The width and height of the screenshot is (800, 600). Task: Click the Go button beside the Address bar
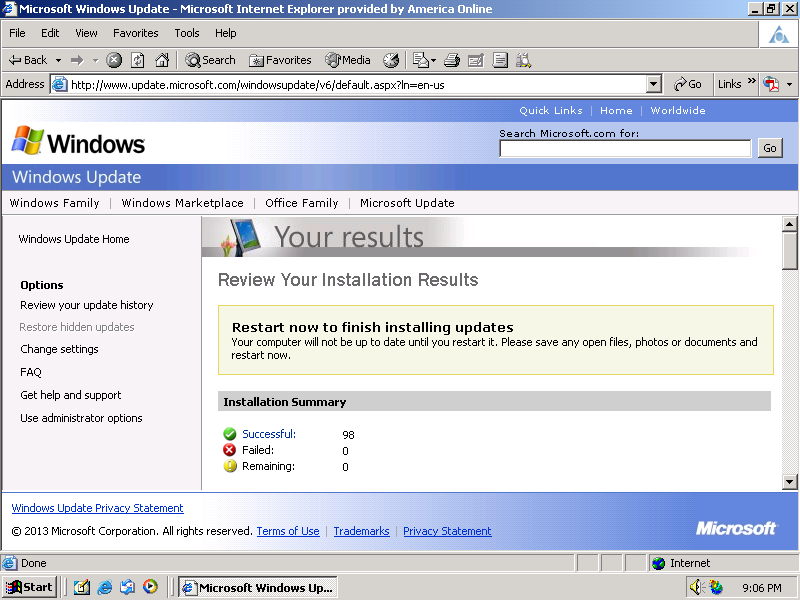(687, 84)
